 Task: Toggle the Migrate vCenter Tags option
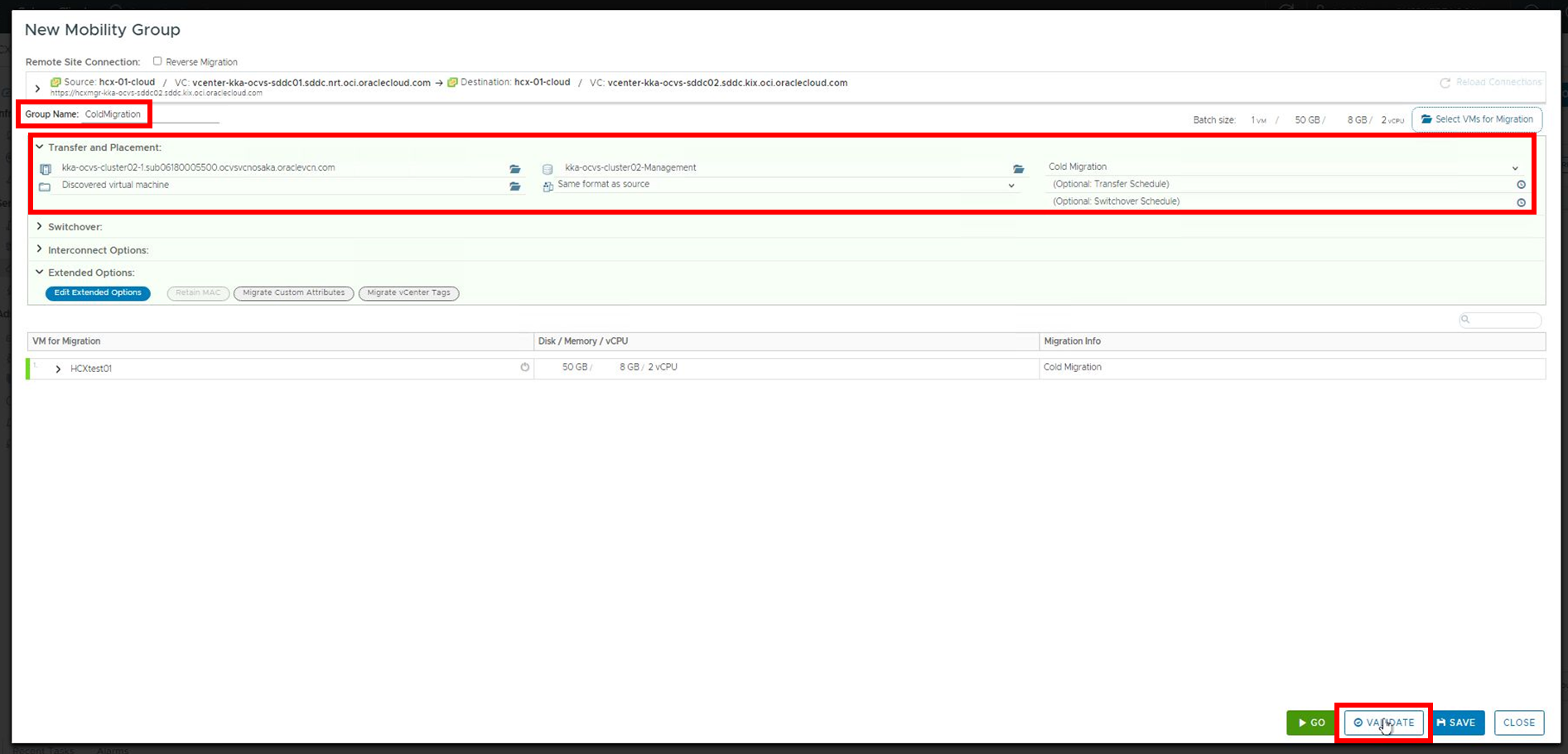point(408,293)
